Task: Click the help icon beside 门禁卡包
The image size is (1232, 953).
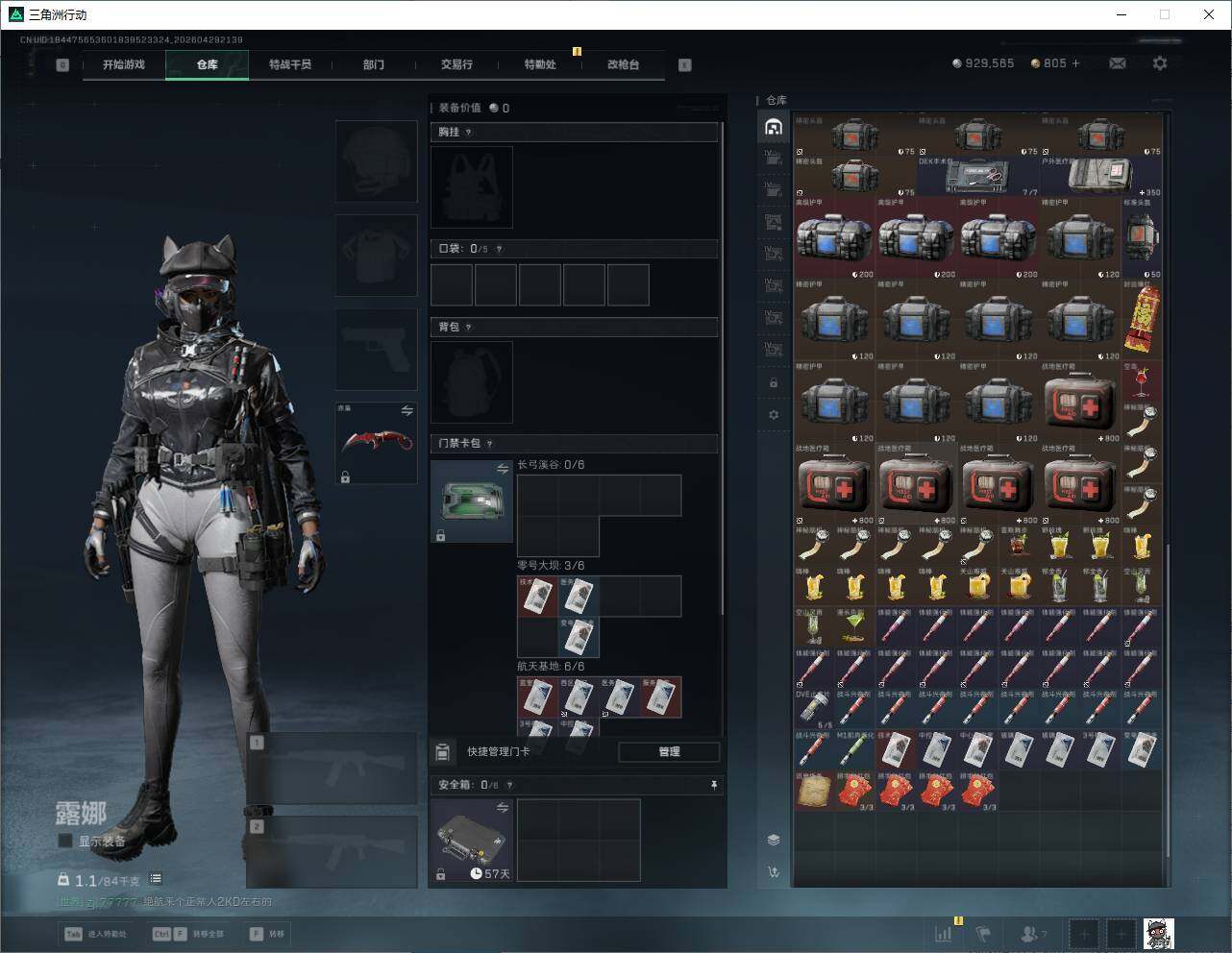Action: coord(490,444)
